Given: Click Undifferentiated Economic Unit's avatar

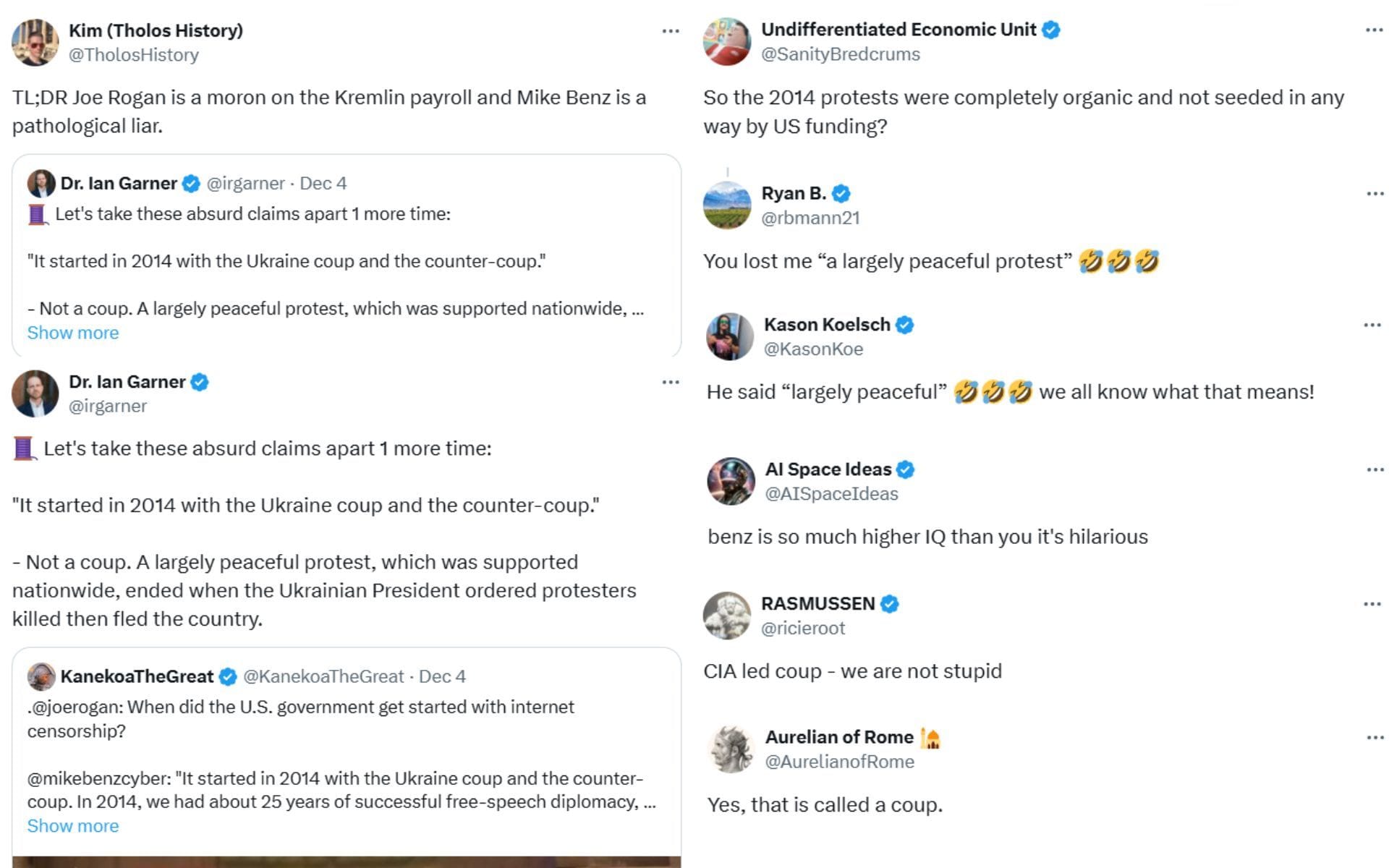Looking at the screenshot, I should click(726, 42).
